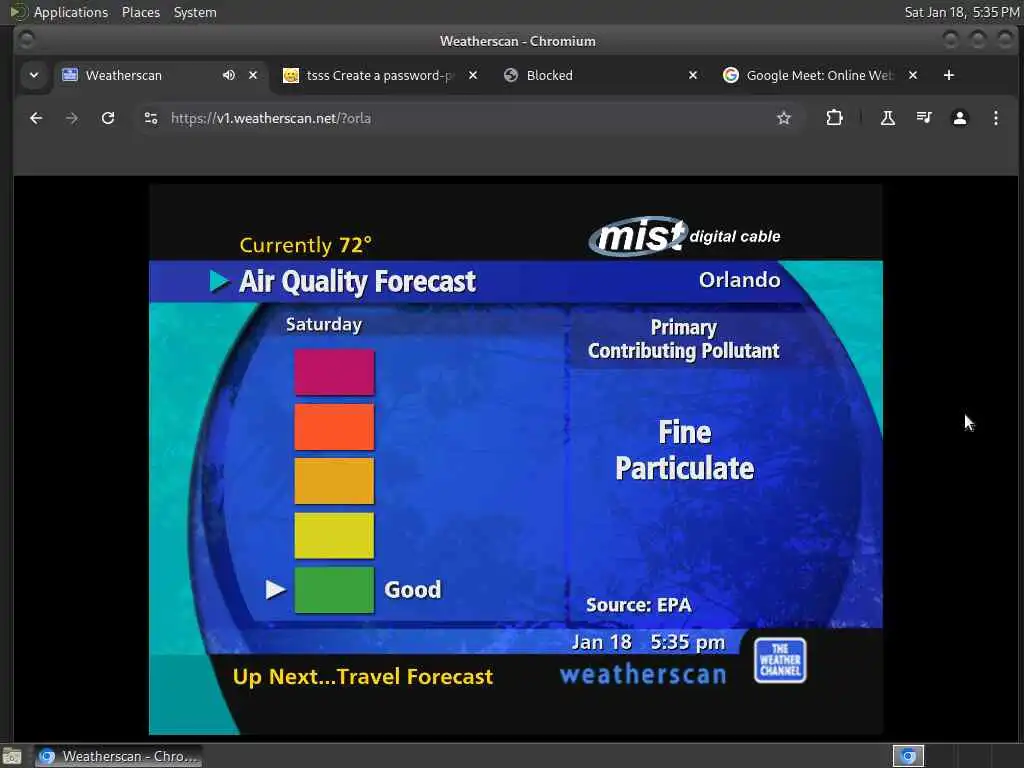Expand the tab search dropdown
1024x768 pixels.
(x=34, y=75)
